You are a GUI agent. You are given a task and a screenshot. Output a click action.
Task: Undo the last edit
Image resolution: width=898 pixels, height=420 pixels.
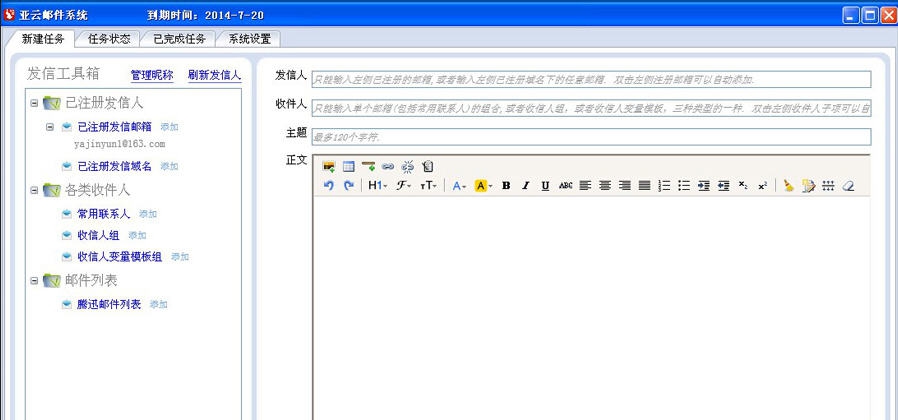tap(329, 186)
